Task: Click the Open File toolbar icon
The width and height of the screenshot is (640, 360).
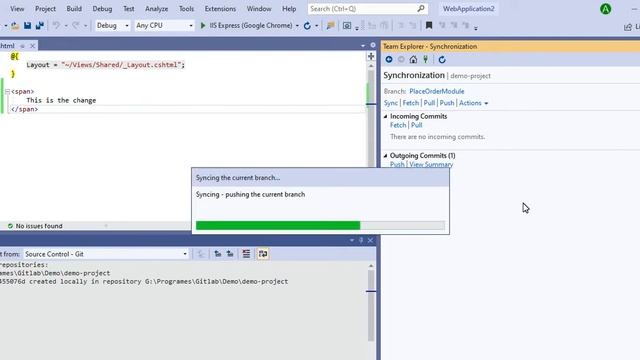Action: [x=15, y=25]
